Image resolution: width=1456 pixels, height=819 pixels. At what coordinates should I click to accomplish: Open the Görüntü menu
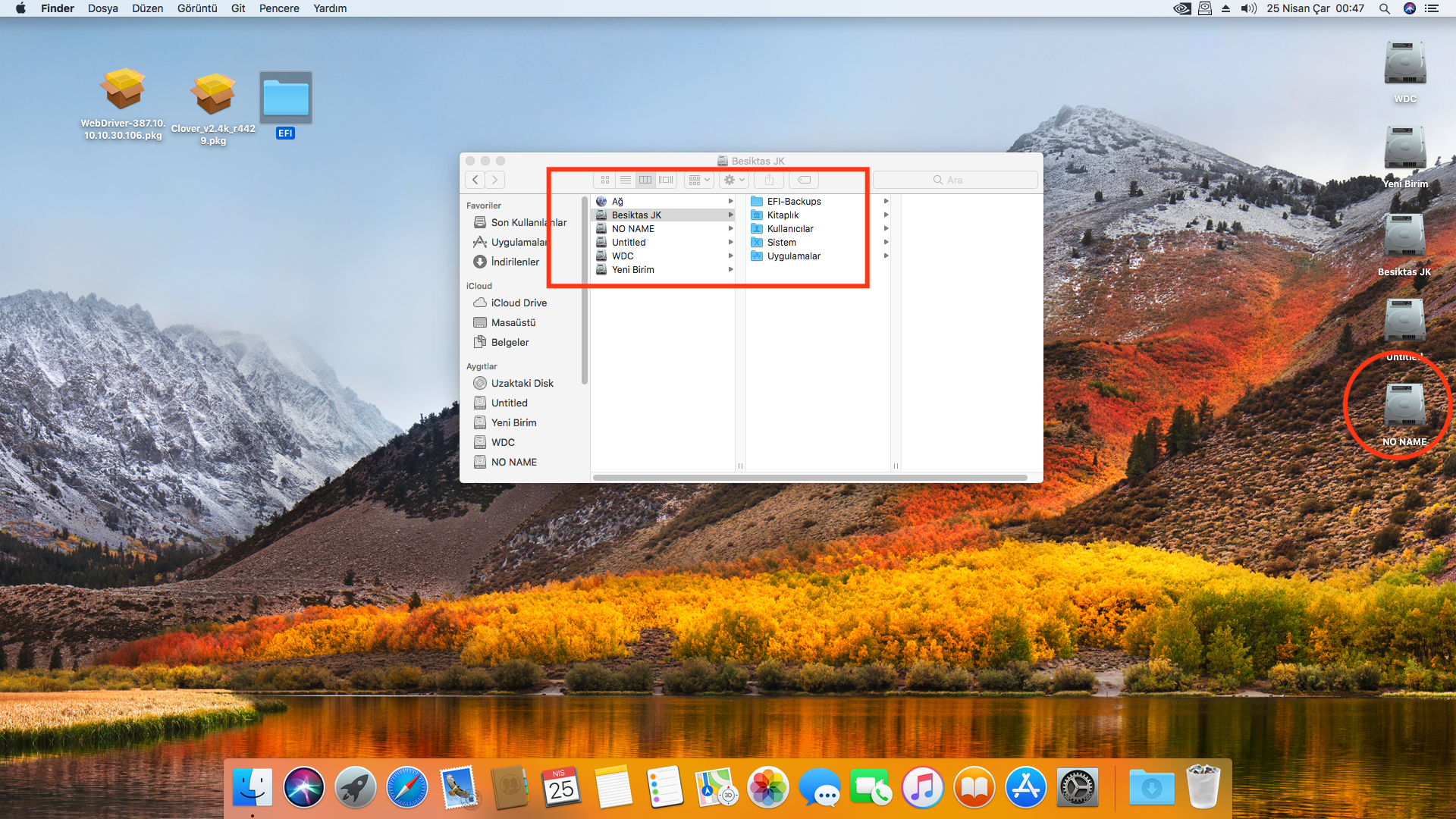point(196,8)
